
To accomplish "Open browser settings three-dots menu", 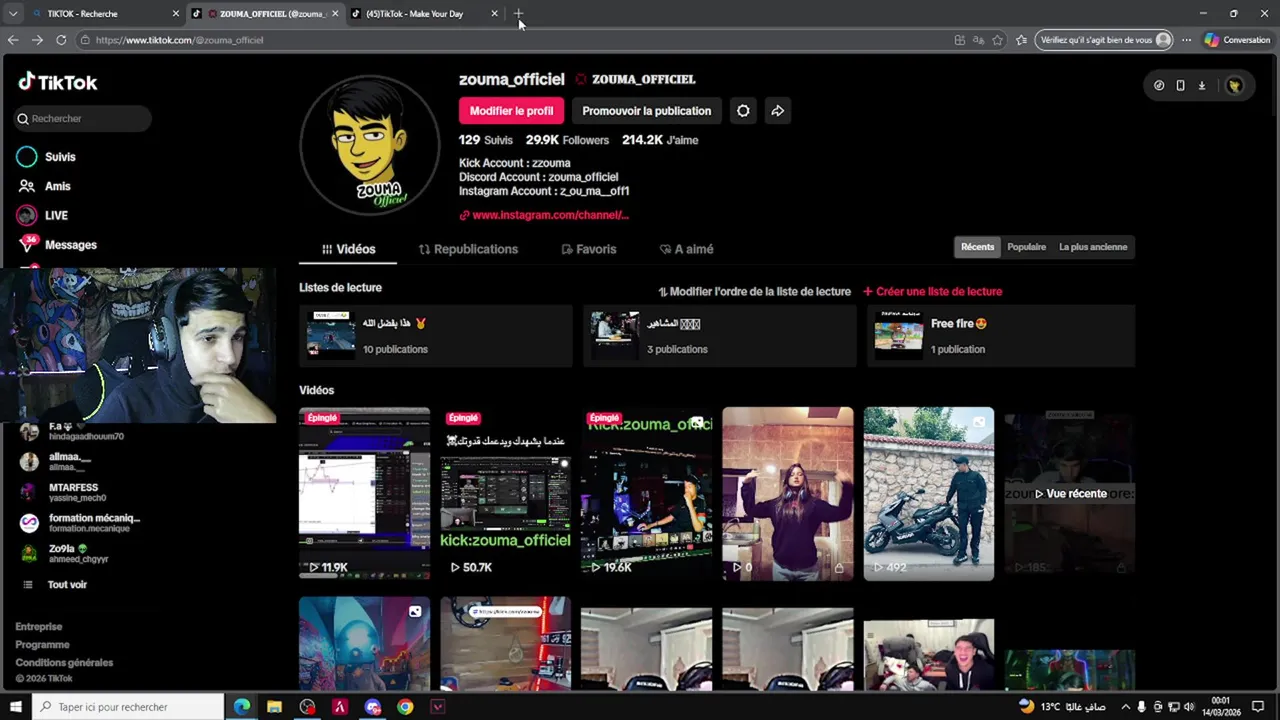I will (1186, 40).
